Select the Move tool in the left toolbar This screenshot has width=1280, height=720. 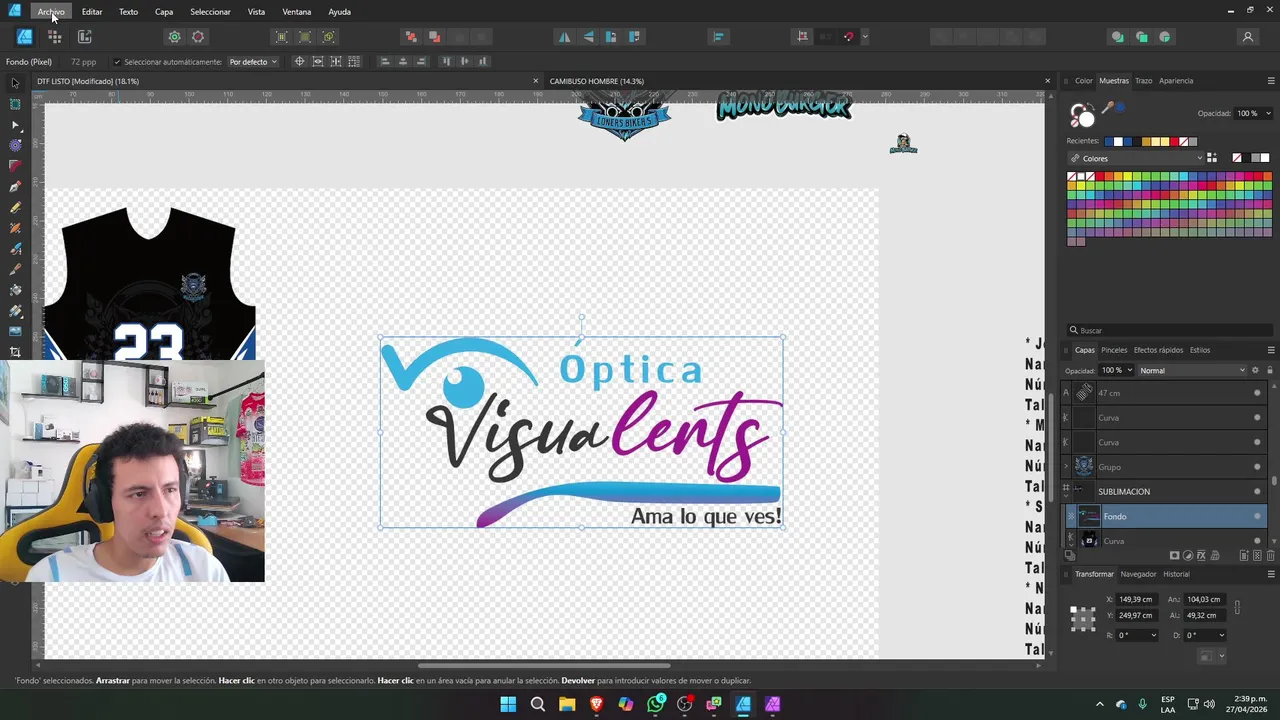click(15, 83)
